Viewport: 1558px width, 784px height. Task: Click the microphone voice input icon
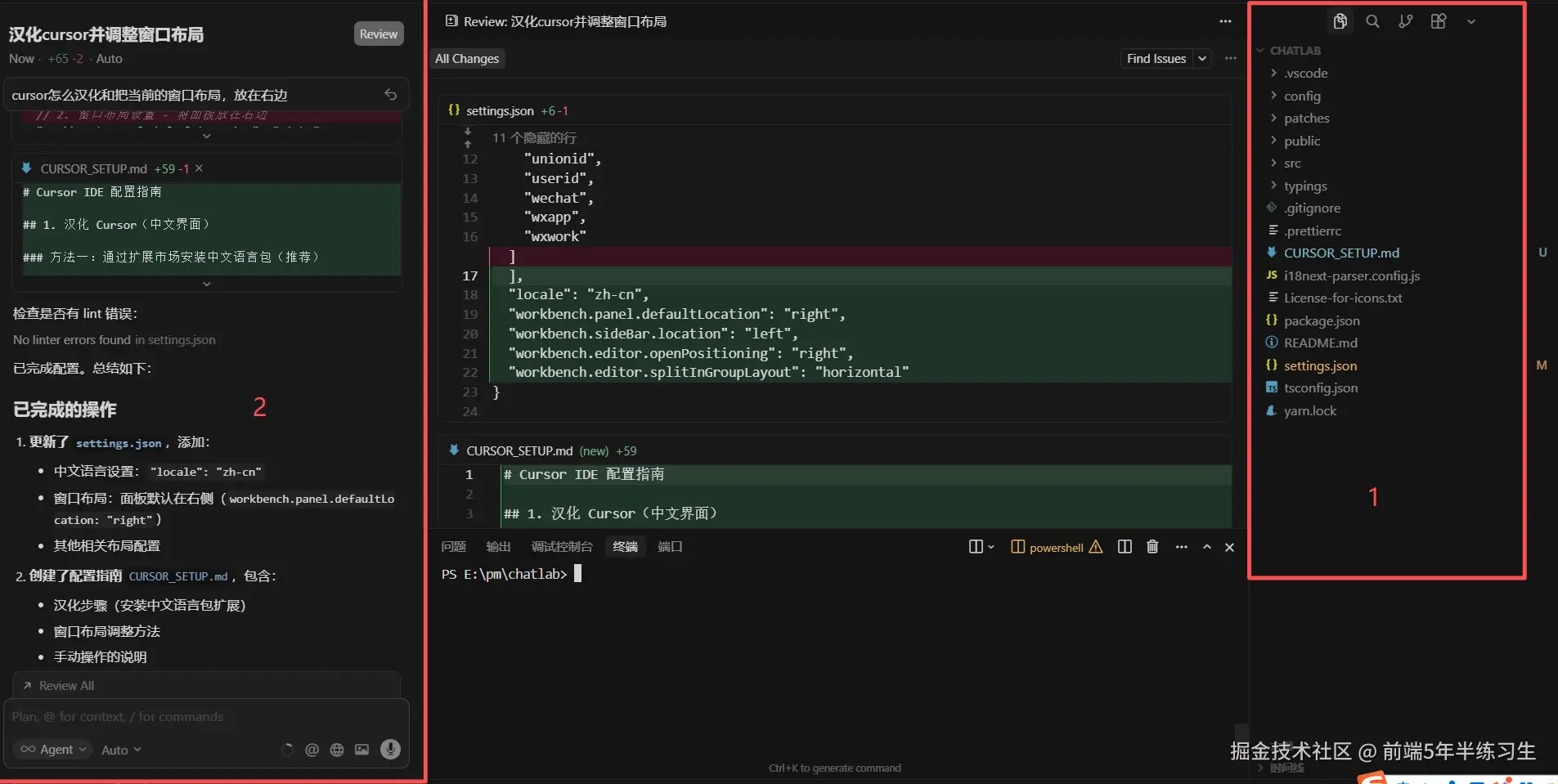pyautogui.click(x=390, y=749)
